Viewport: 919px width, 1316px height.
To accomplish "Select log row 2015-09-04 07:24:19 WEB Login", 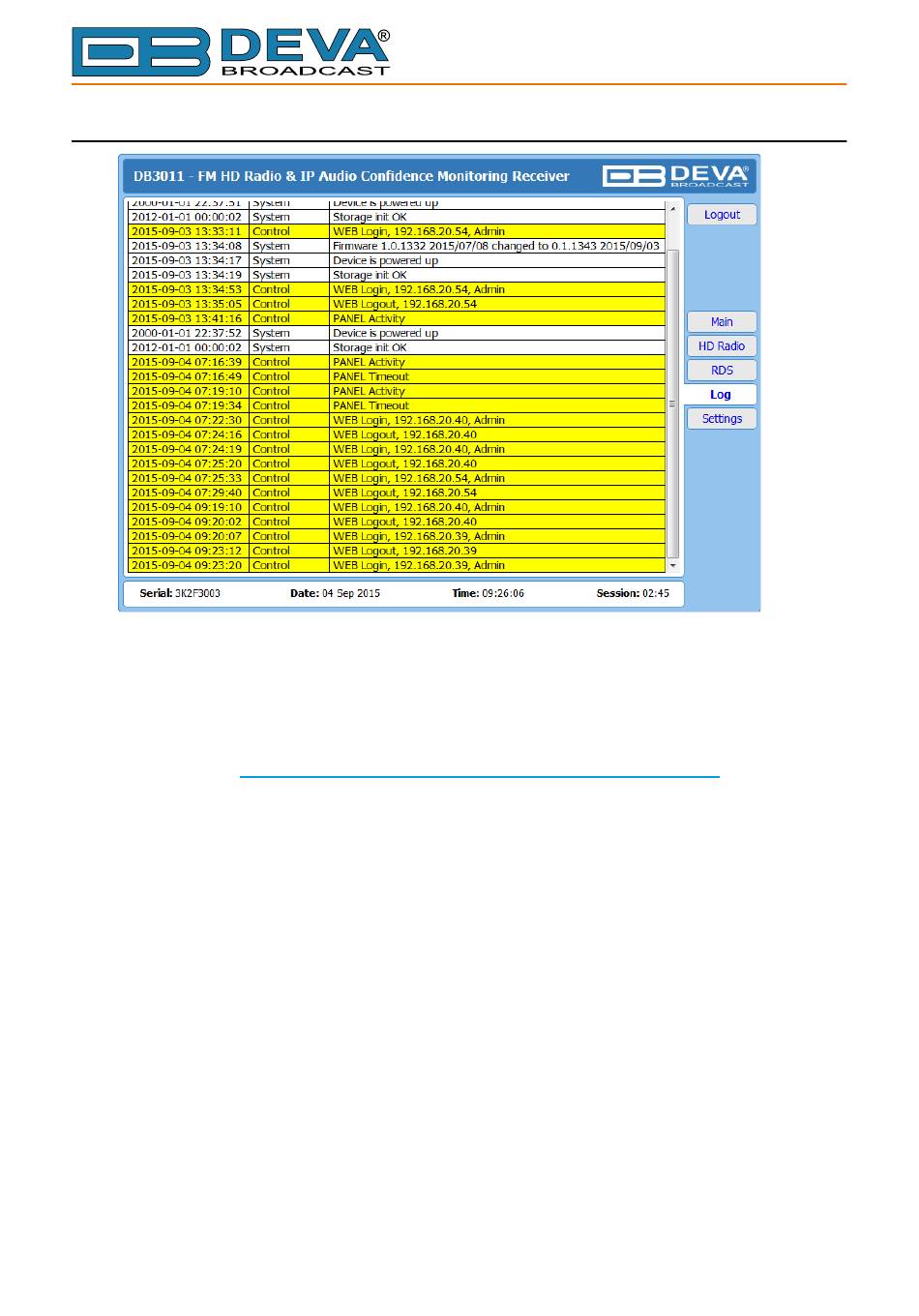I will (397, 449).
